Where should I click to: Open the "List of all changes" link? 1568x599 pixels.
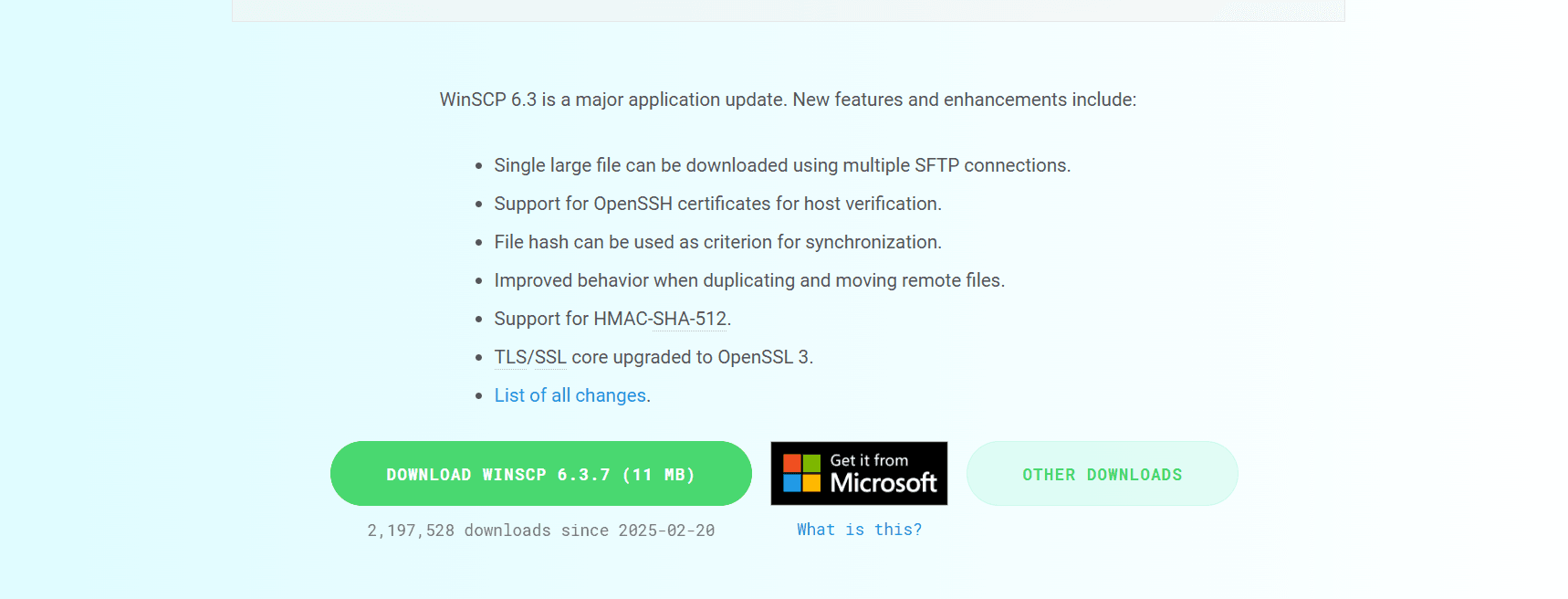[x=570, y=395]
